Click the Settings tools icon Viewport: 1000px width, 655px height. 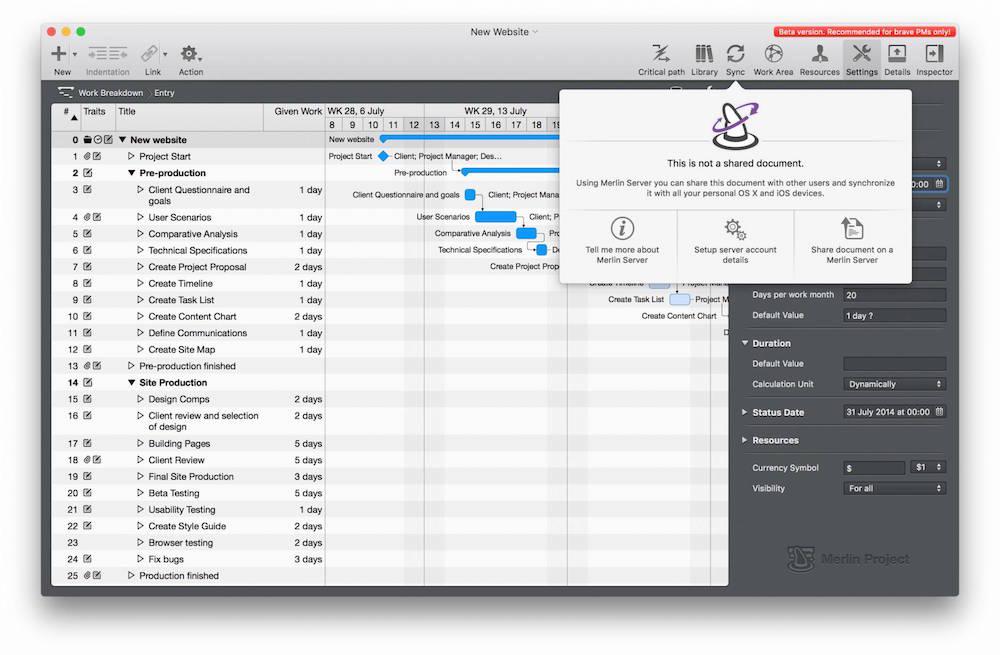pos(862,54)
